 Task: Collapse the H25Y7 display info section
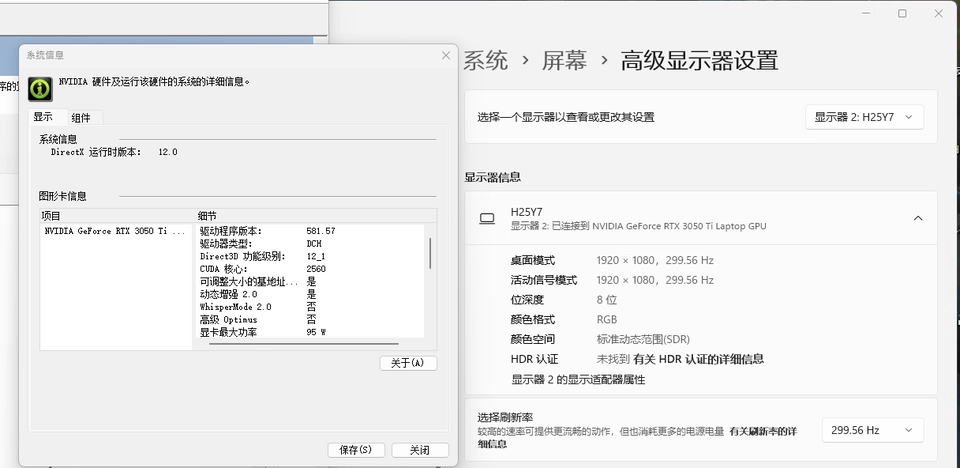(917, 218)
